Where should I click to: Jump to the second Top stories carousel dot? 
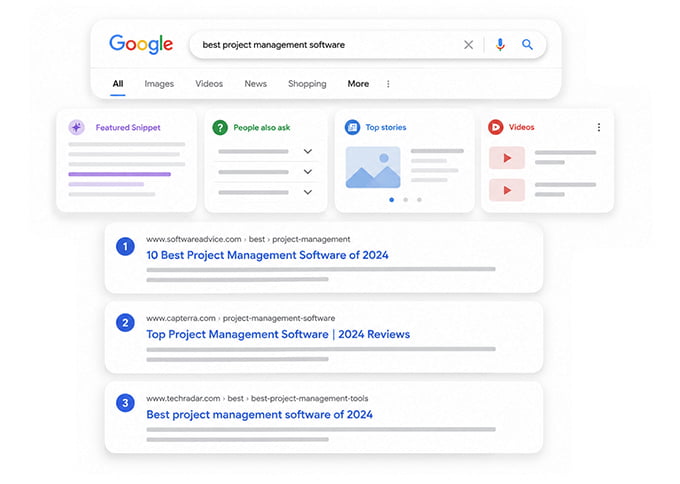(405, 200)
